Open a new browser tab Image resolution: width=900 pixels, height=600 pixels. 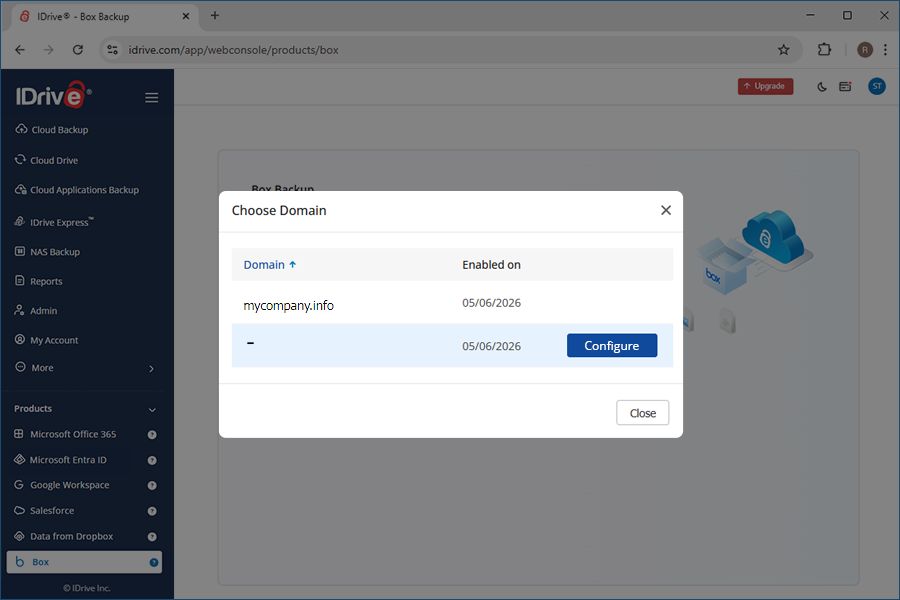215,16
